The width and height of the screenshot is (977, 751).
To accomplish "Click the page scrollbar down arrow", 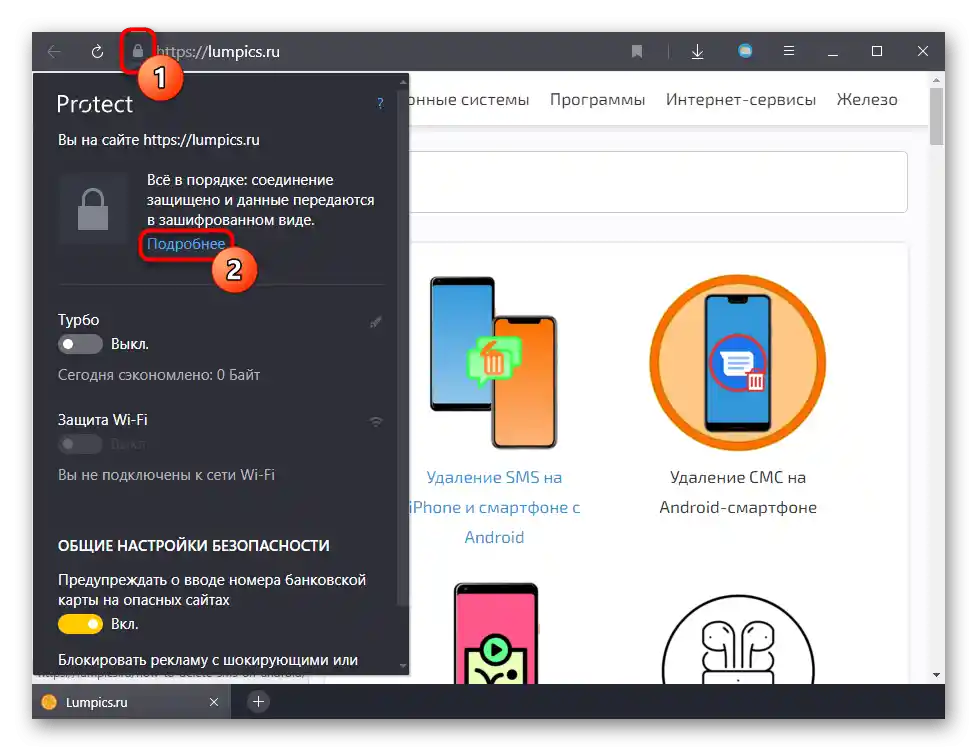I will (936, 675).
